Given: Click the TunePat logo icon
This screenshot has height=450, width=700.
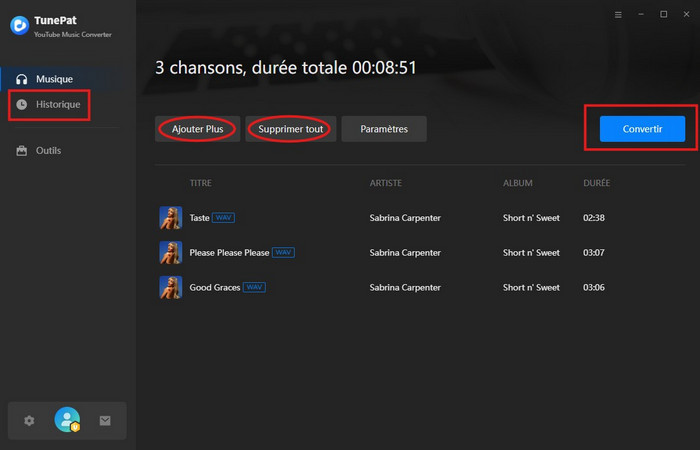Looking at the screenshot, I should tap(18, 25).
